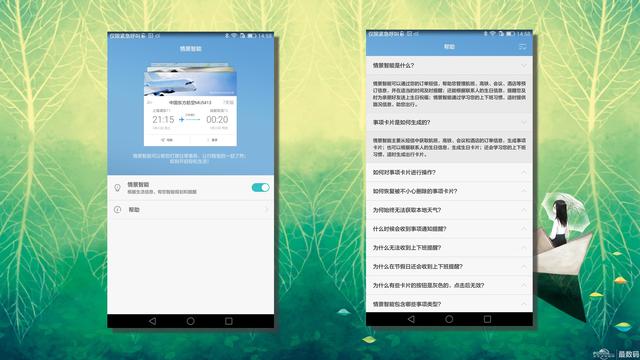Tap the right action button on flight card
This screenshot has height=360, width=640.
tap(213, 140)
